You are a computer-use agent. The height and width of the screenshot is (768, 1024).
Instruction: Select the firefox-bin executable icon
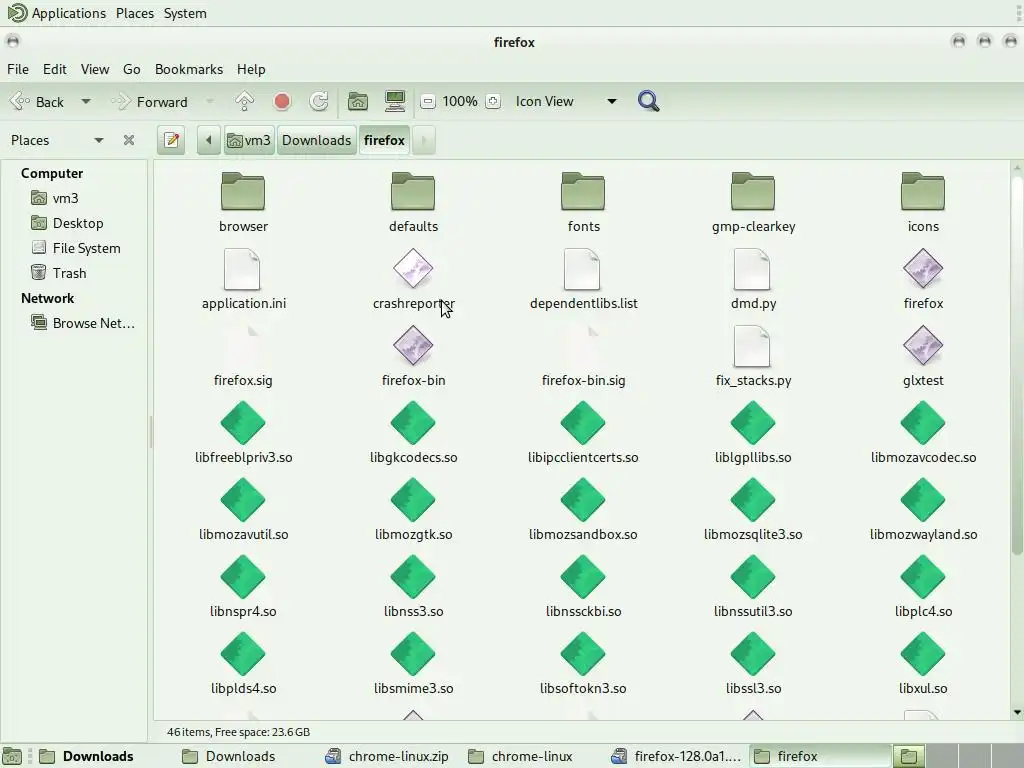tap(413, 345)
